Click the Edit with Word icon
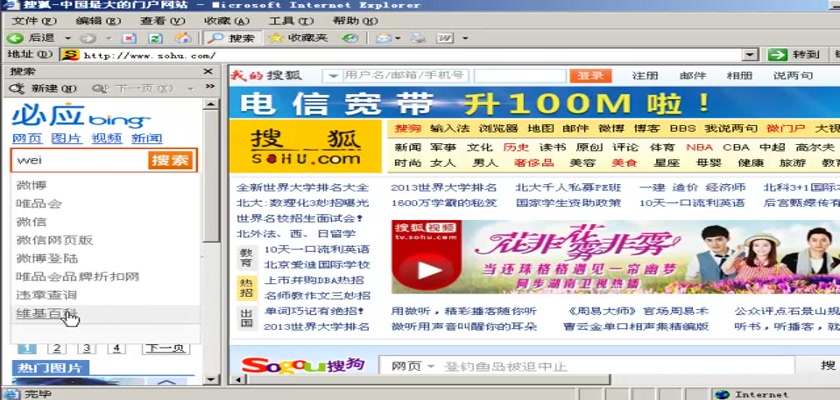Viewport: 840px width, 400px height. [x=445, y=38]
